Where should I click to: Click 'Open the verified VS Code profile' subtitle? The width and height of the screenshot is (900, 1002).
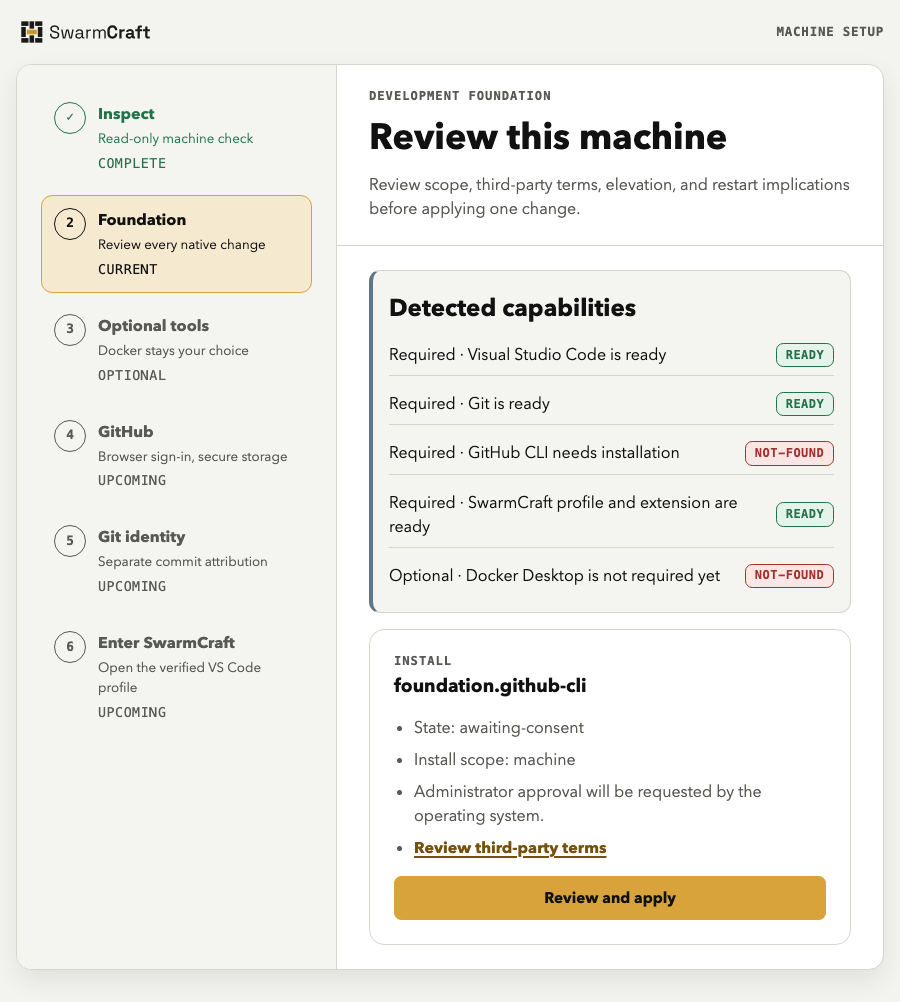179,677
